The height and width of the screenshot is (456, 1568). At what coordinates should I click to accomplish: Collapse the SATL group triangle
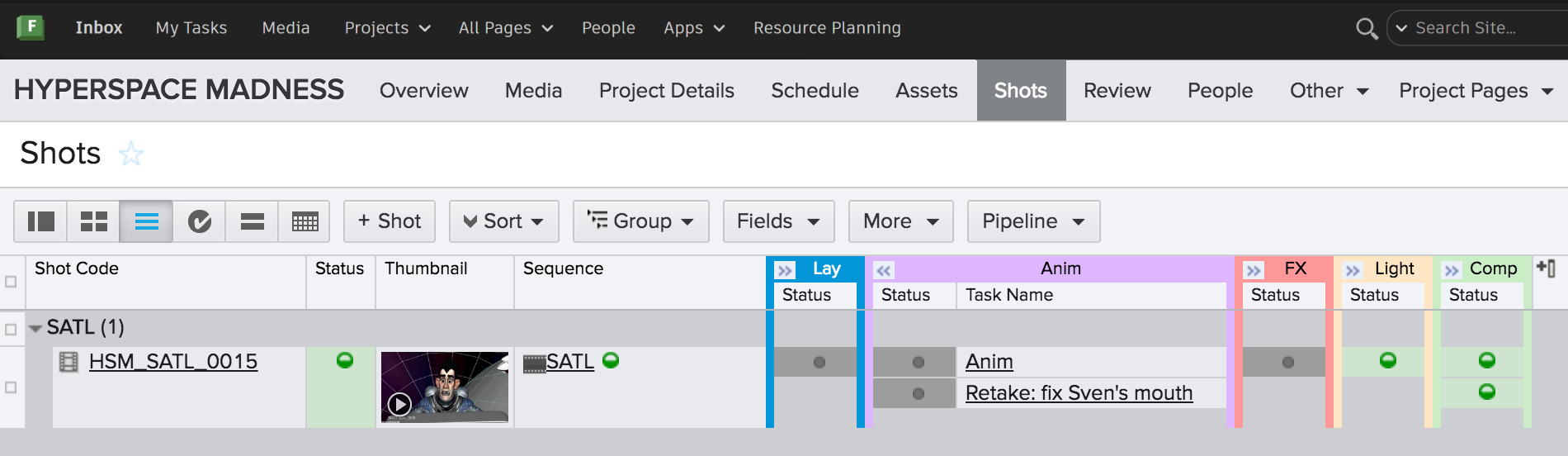(x=35, y=329)
